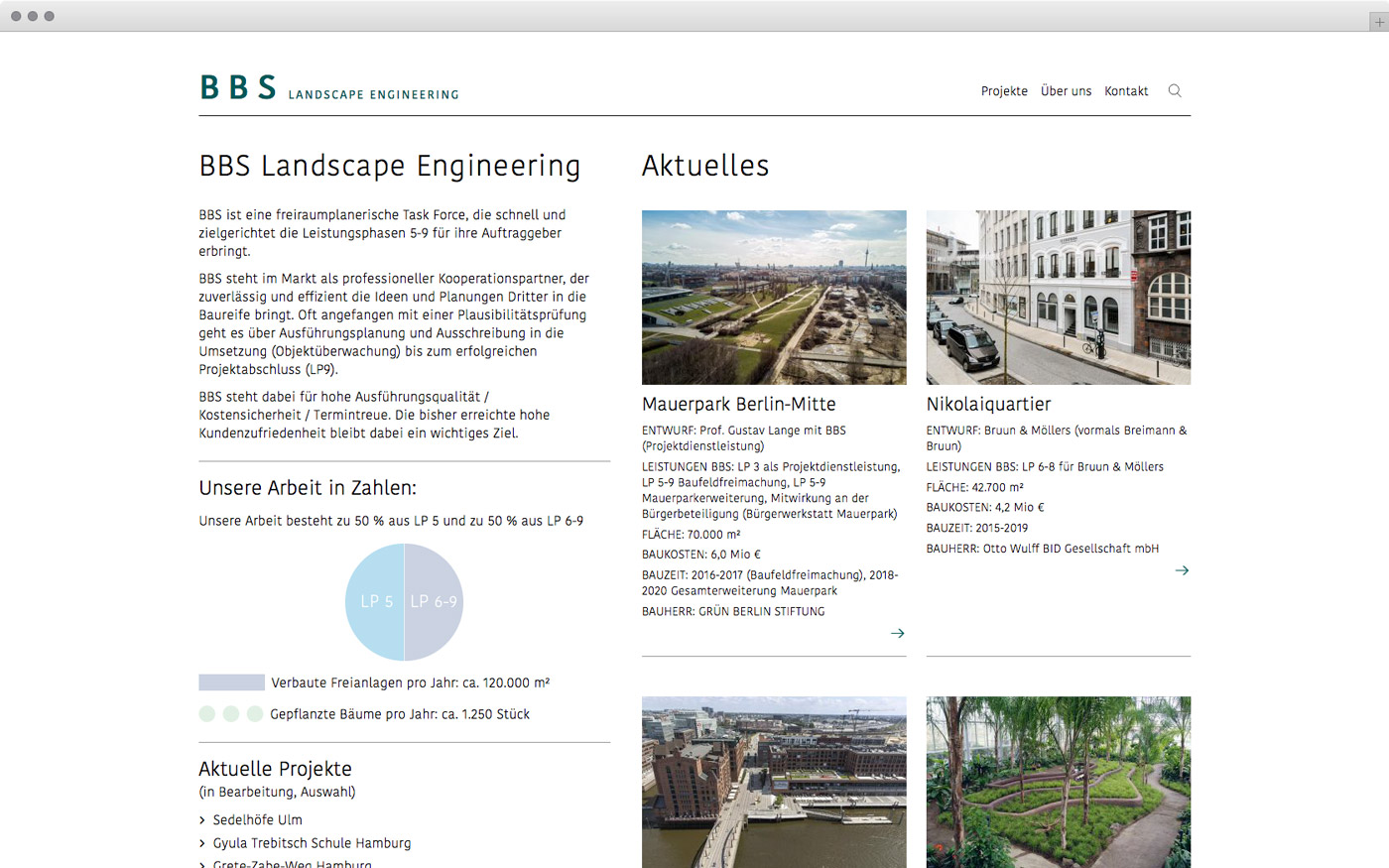1389x868 pixels.
Task: Click the BBS Landscape Engineering page heading
Action: 390,166
